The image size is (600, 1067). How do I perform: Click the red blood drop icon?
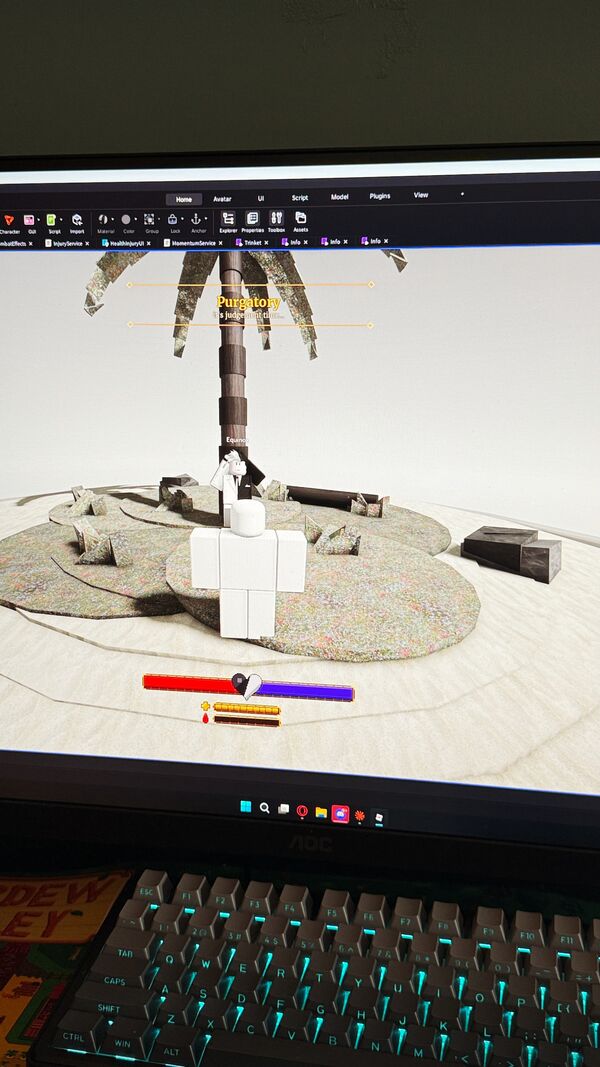205,718
